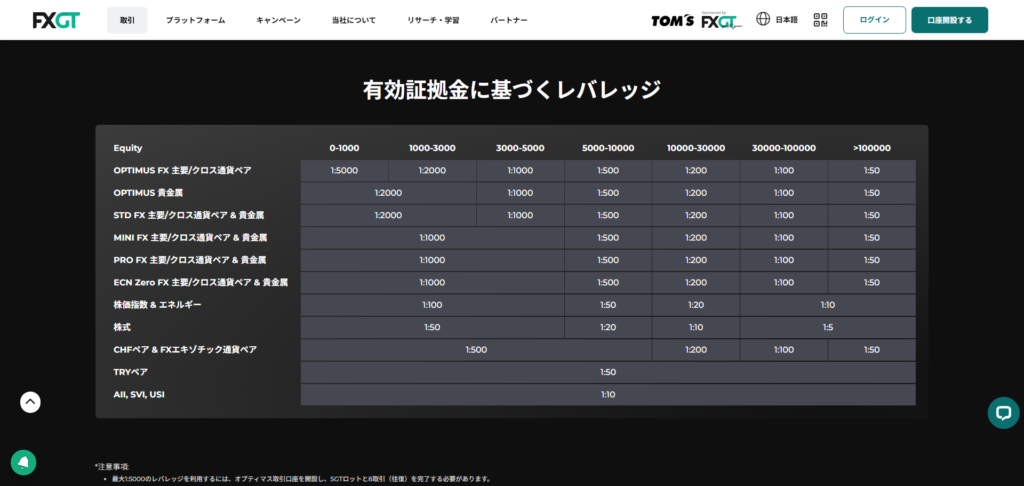Click the 0-1000 column header
Viewport: 1024px width, 486px height.
tap(344, 148)
